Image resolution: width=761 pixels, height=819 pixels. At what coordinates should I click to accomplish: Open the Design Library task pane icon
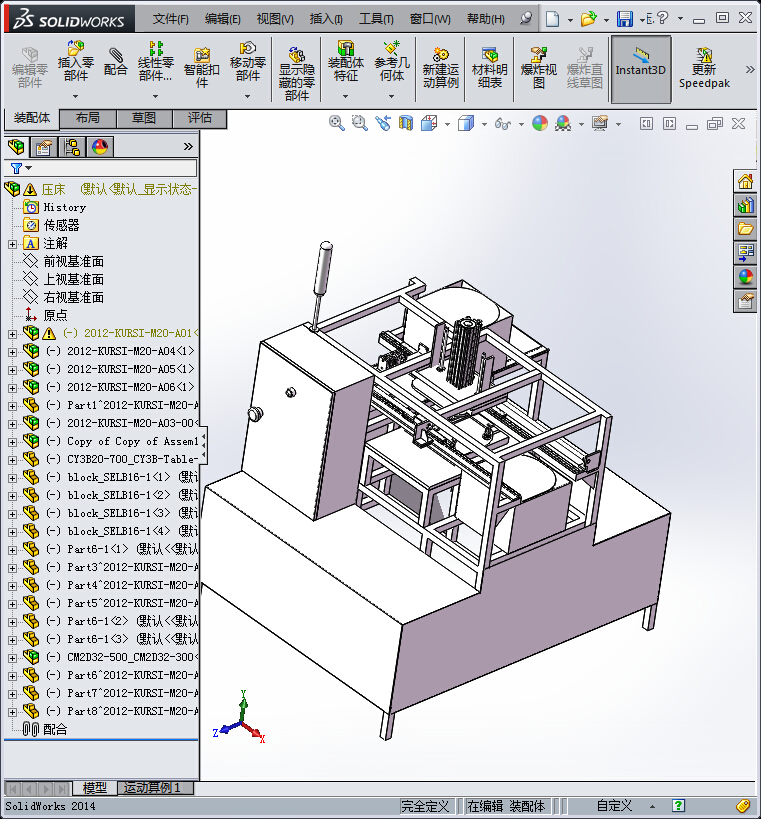[745, 206]
